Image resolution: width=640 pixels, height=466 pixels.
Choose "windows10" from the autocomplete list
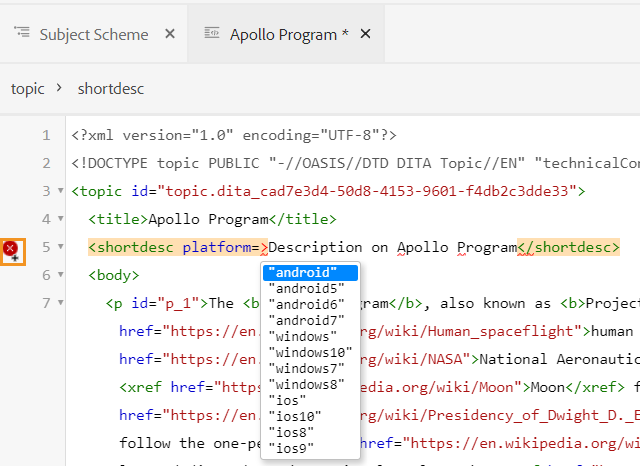[310, 353]
